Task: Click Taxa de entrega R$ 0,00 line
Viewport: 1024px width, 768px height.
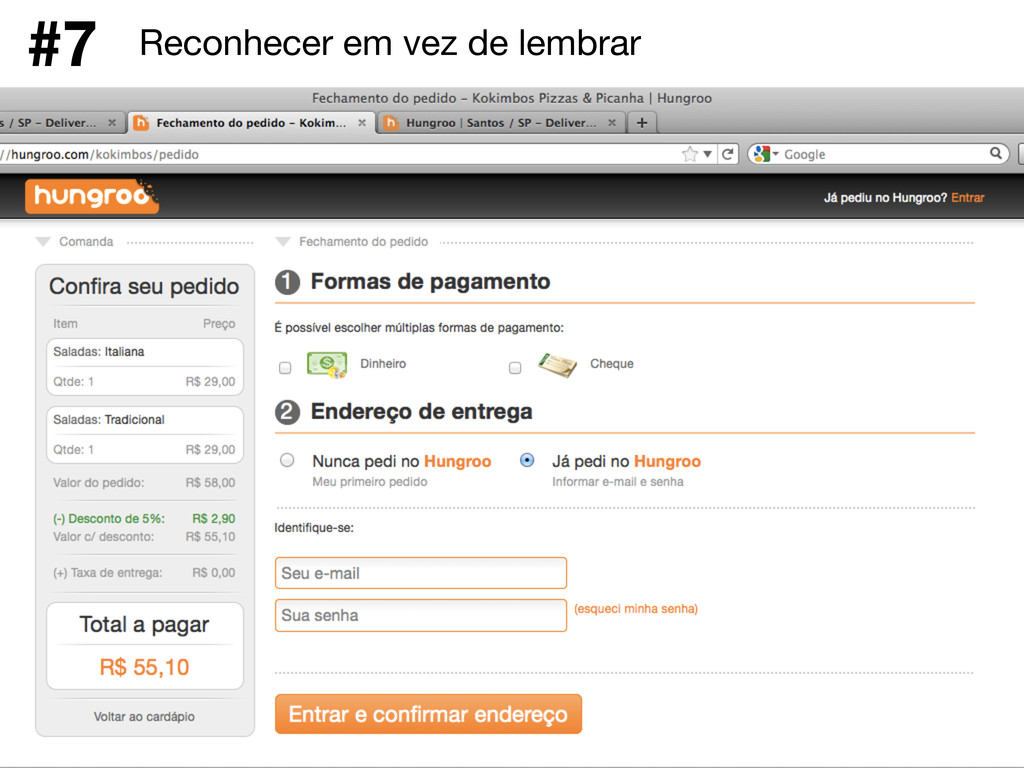Action: [144, 573]
